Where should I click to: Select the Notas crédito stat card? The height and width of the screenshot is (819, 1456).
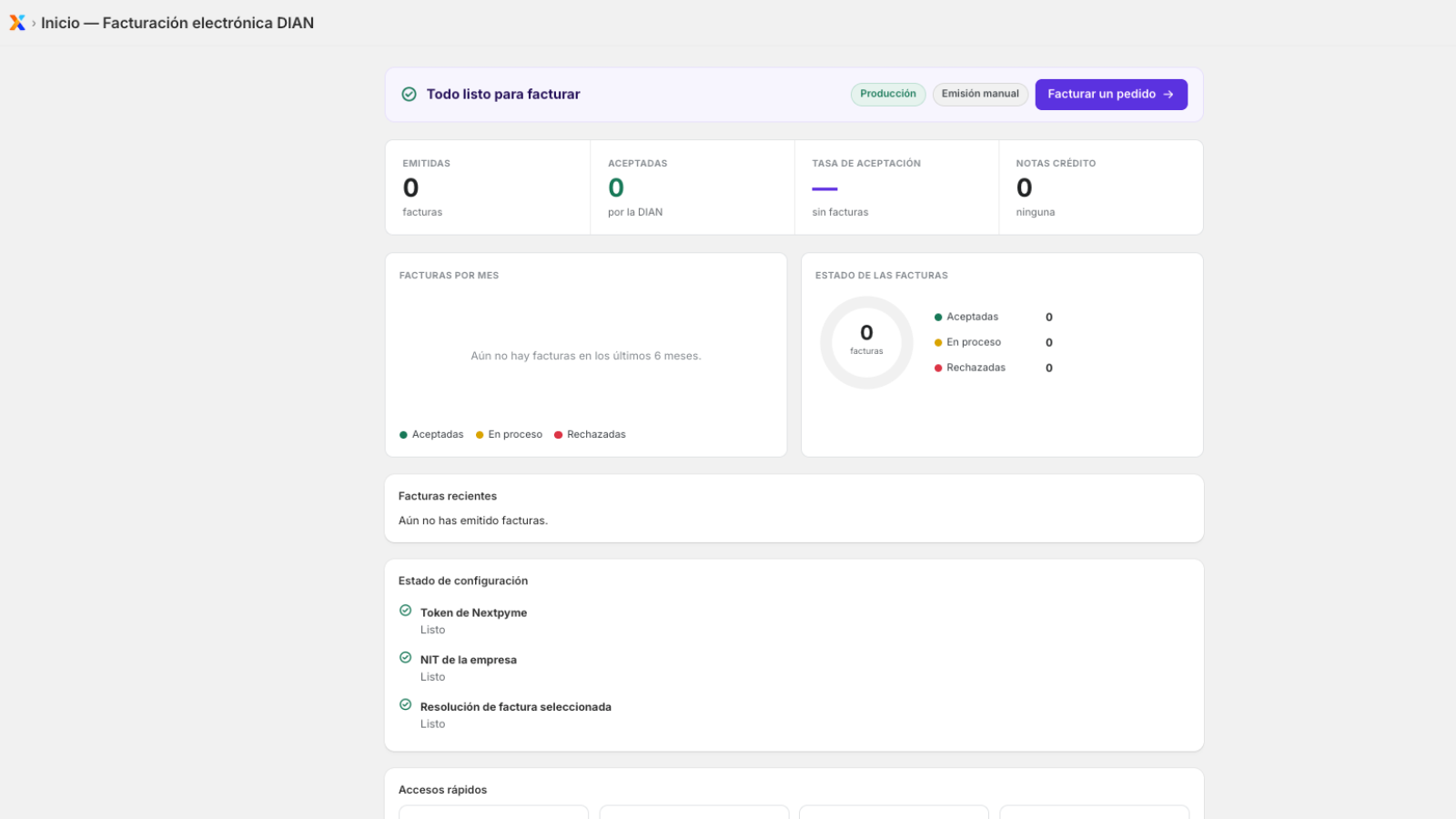(x=1101, y=187)
